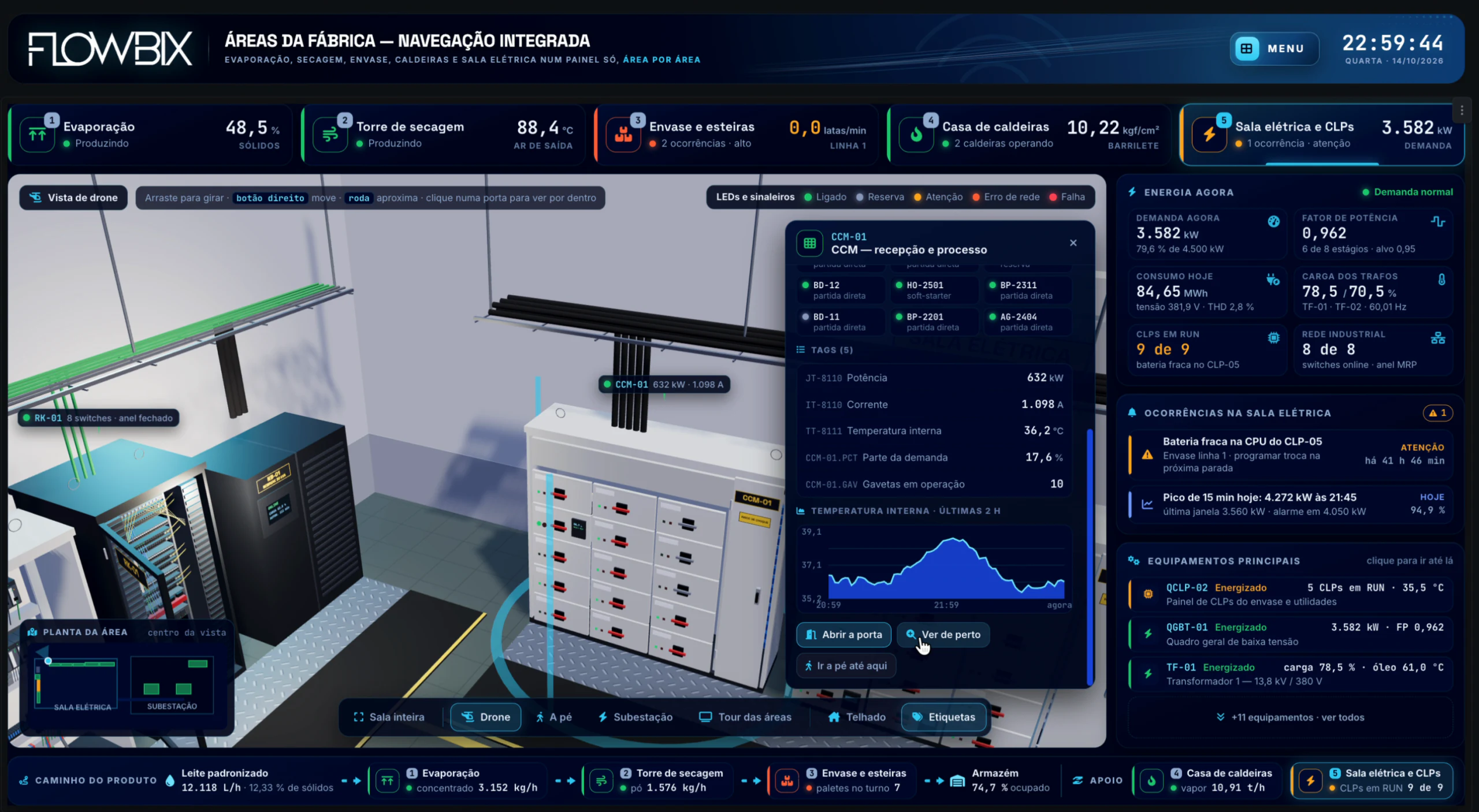Jump to Subestação view
1479x812 pixels.
pos(635,717)
